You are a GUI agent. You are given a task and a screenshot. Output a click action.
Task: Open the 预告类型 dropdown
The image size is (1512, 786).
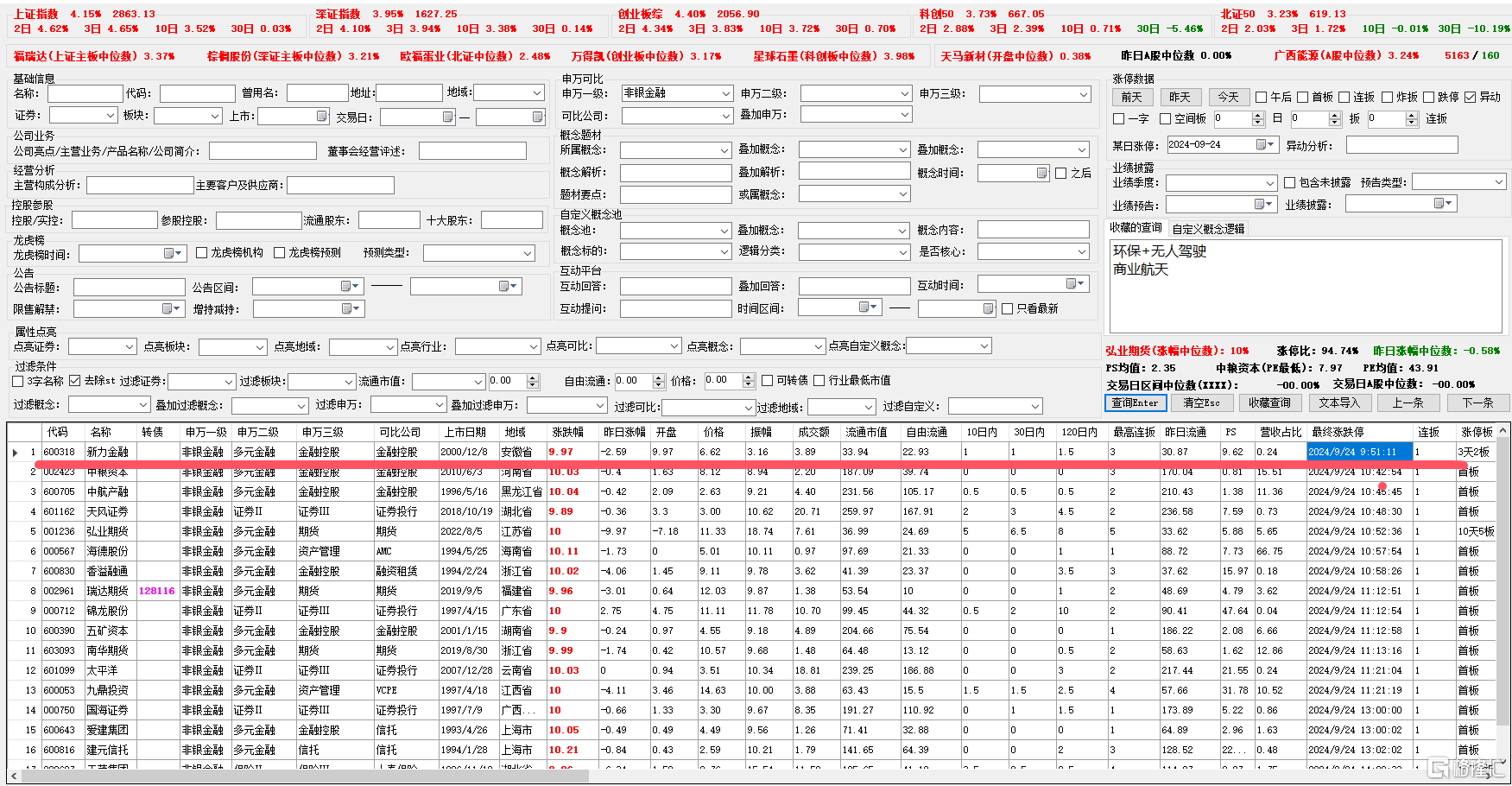[x=1498, y=181]
